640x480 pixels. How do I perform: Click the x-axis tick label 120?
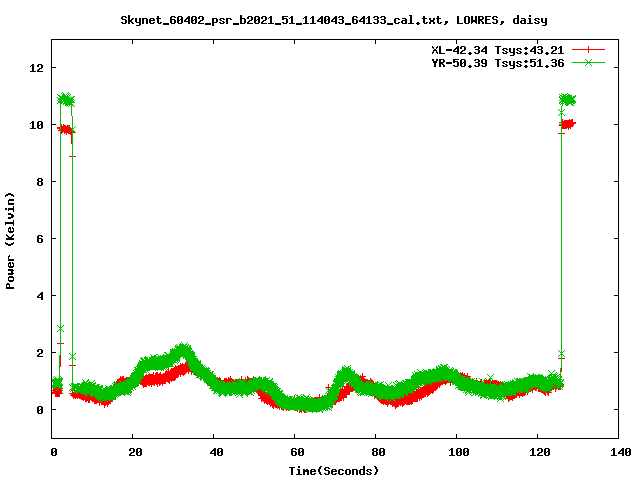click(540, 452)
